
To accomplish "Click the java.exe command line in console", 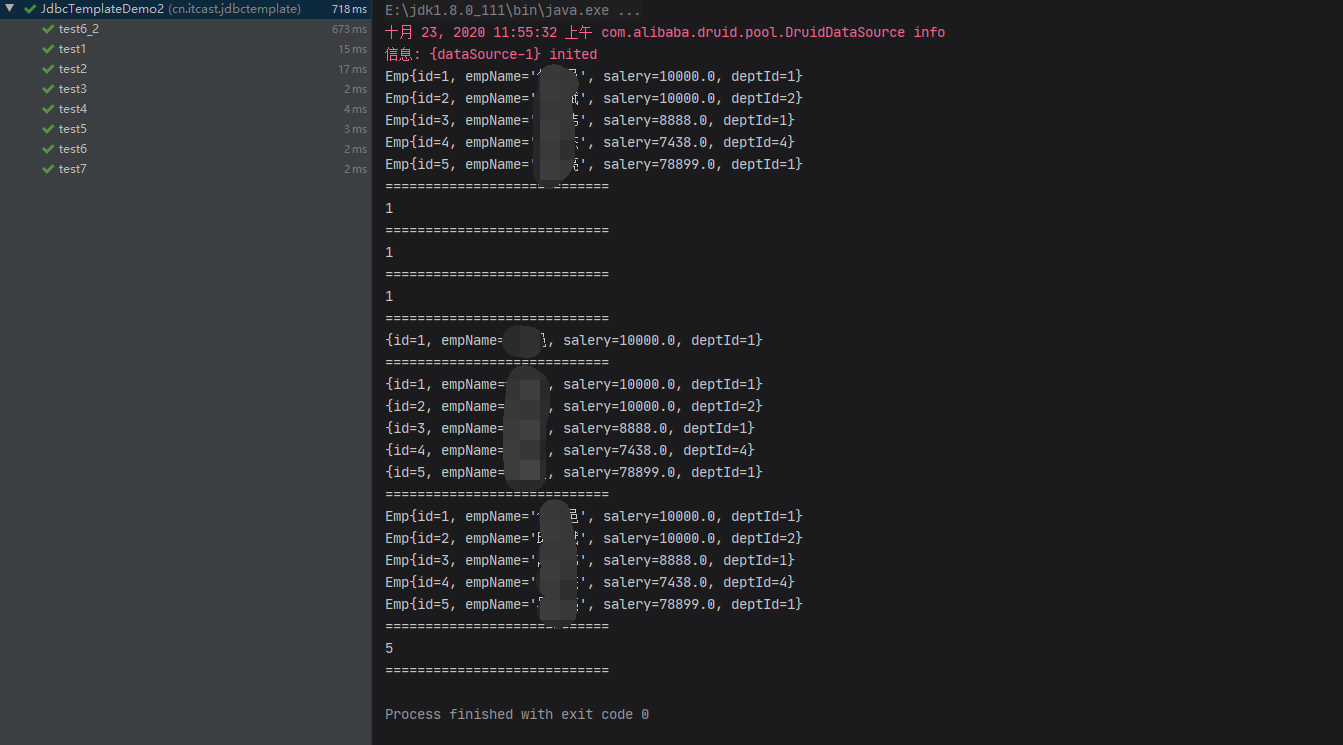I will pos(513,11).
